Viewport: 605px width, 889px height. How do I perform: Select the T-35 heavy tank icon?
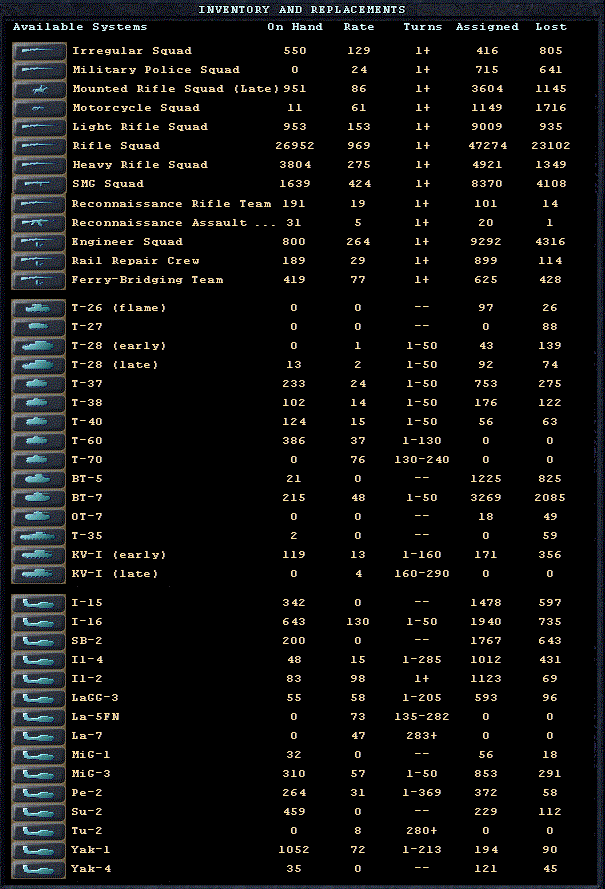pos(39,536)
